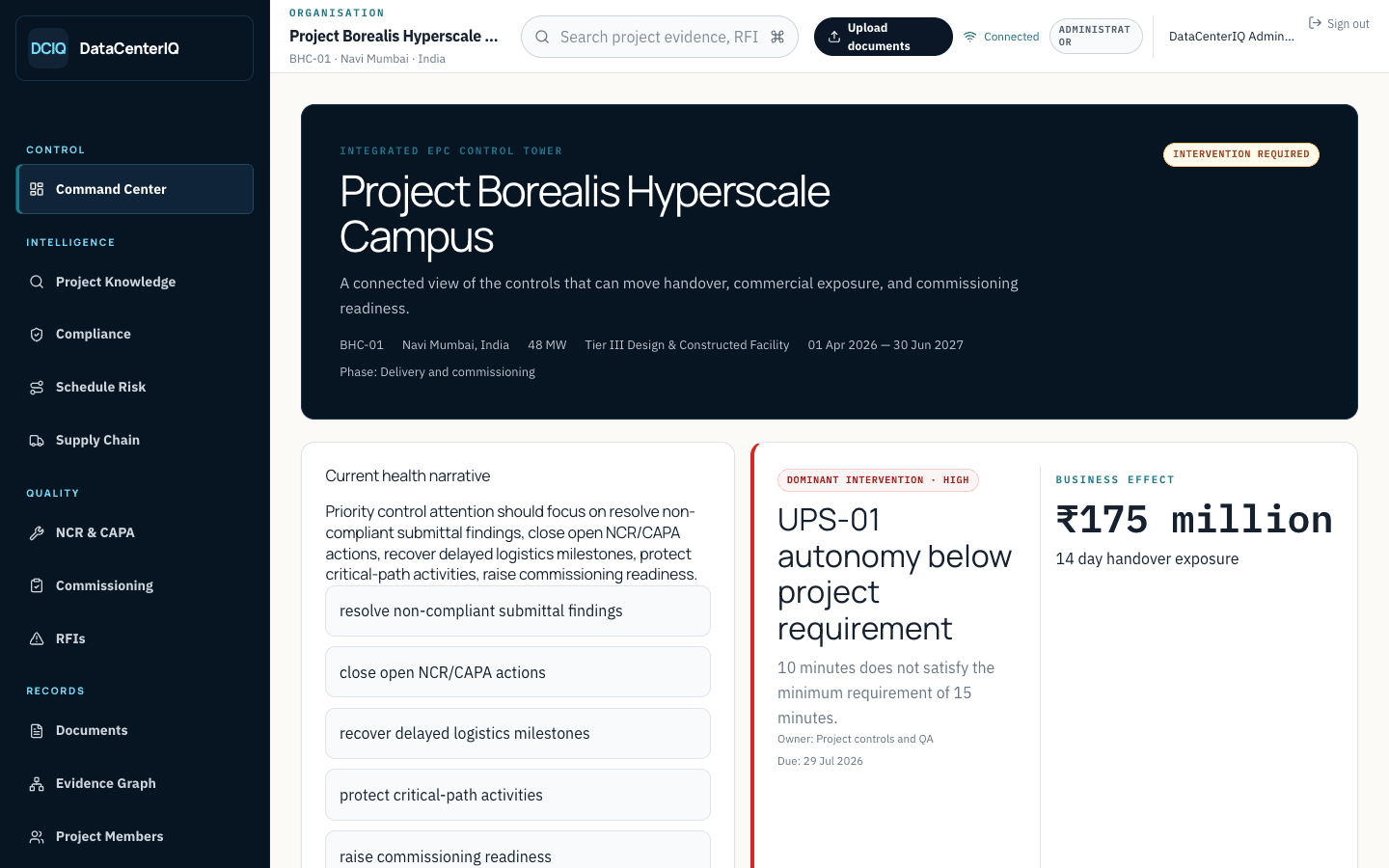This screenshot has width=1389, height=868.
Task: Open Command Center grid icon
Action: (x=37, y=189)
